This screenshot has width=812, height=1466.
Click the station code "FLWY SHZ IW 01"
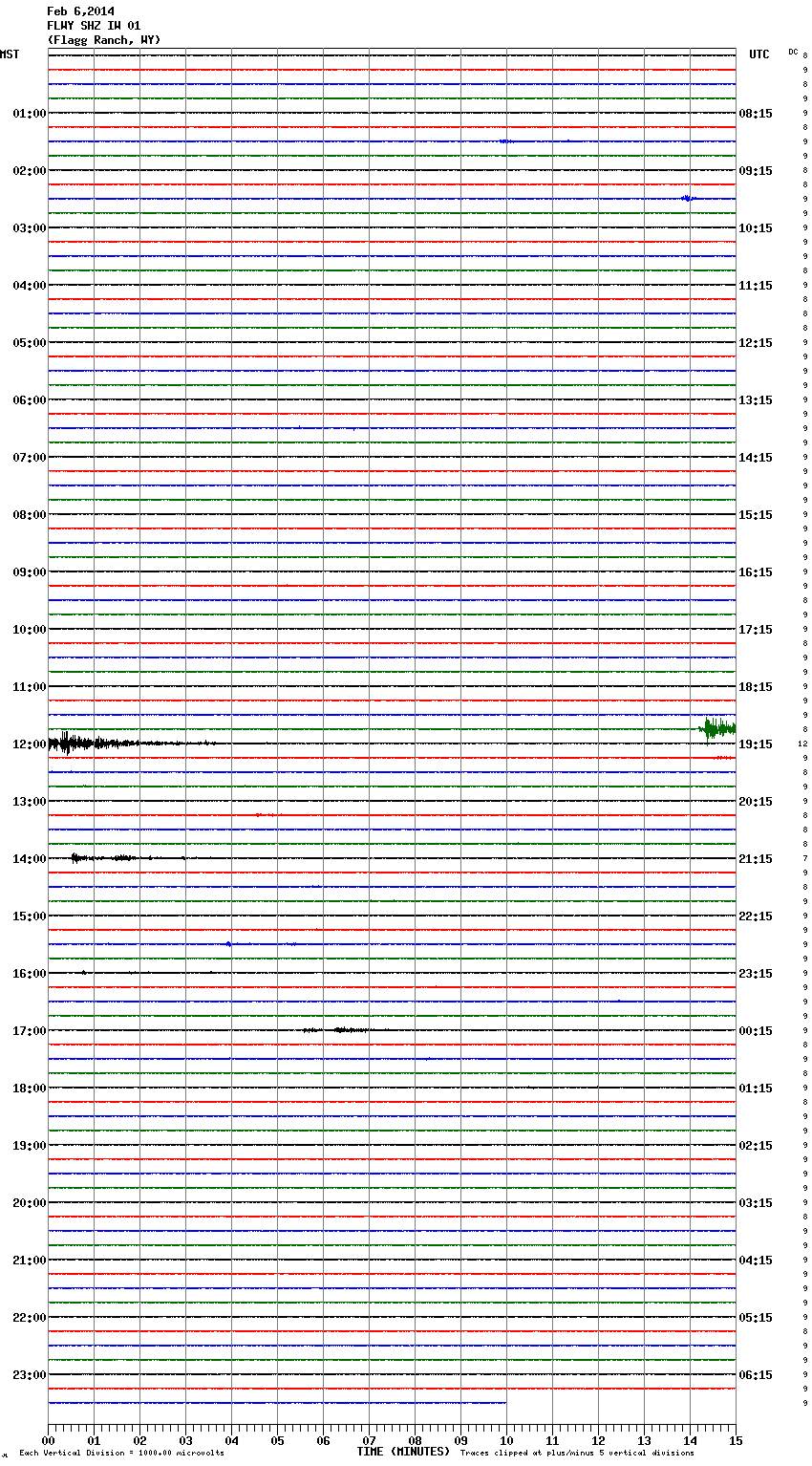(94, 26)
